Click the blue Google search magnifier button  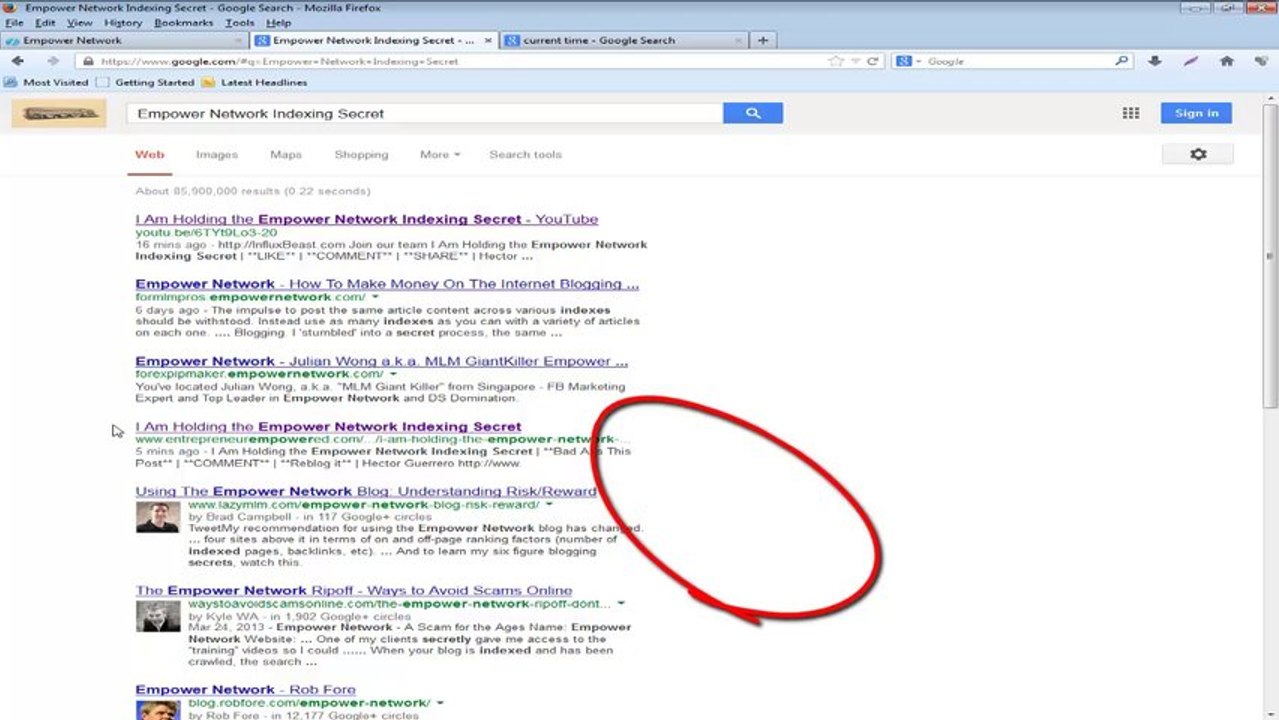click(x=753, y=113)
